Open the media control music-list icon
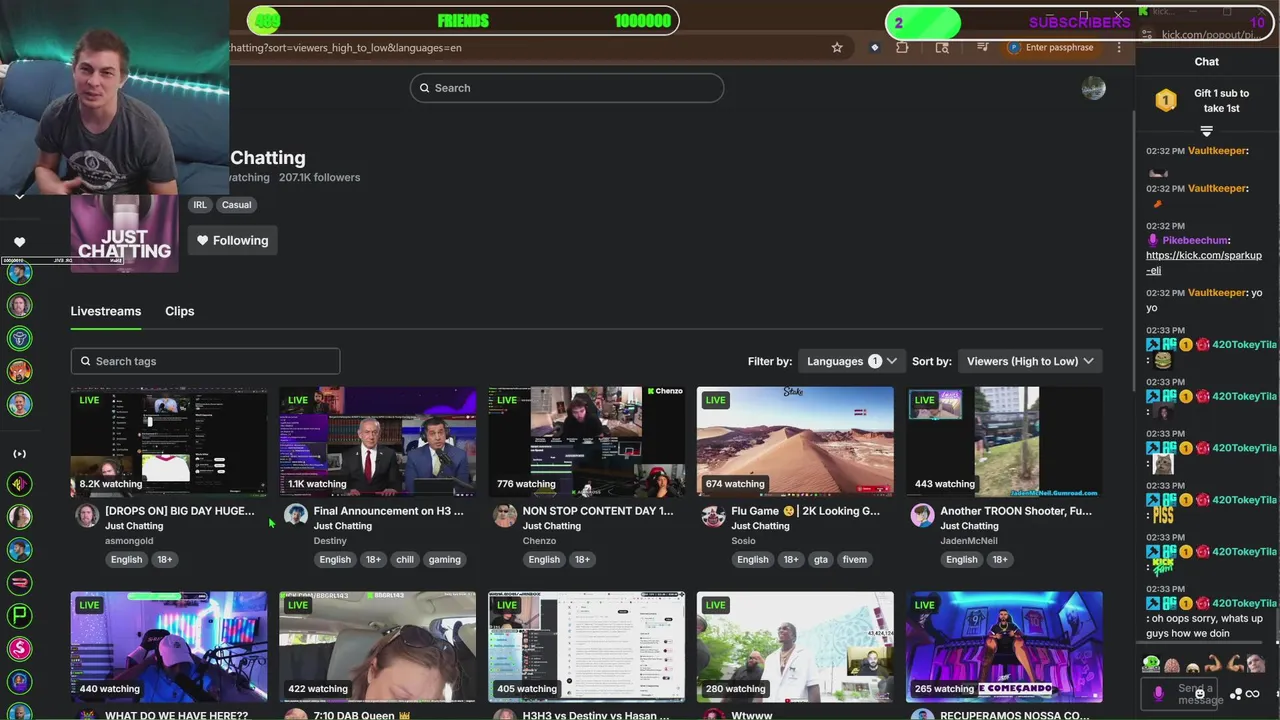1280x720 pixels. point(983,47)
